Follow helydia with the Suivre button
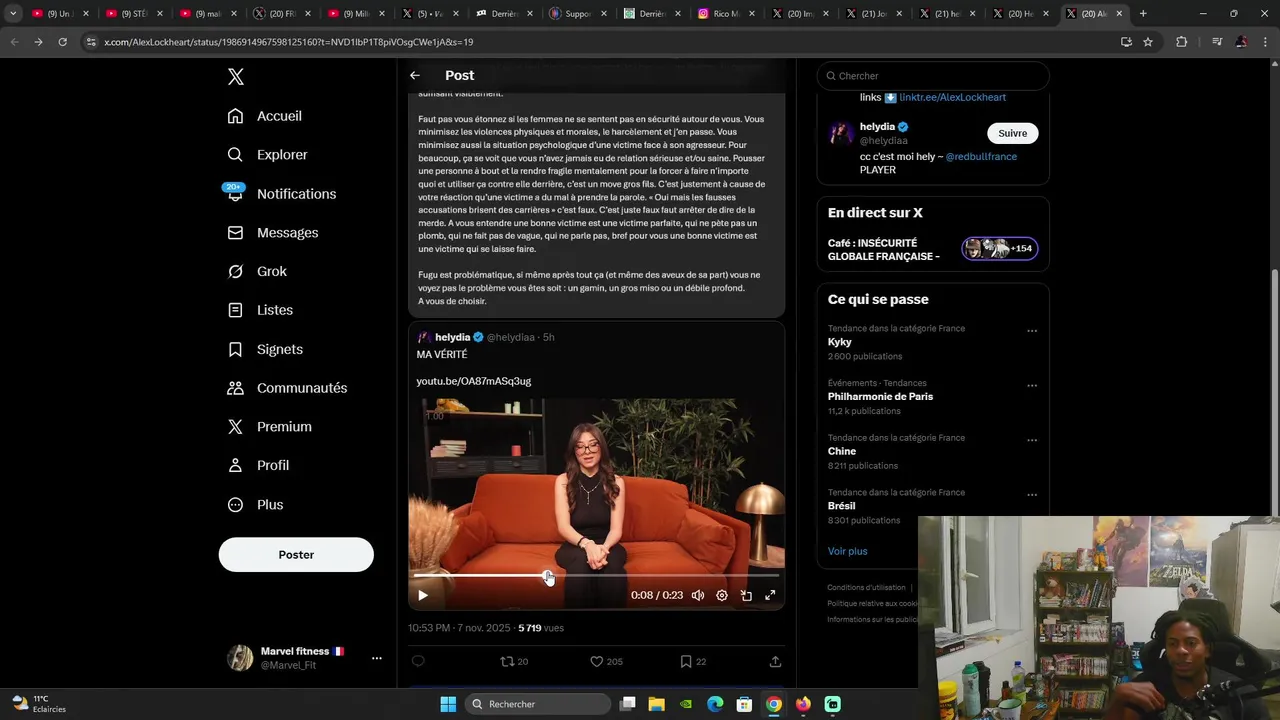The image size is (1280, 720). tap(1012, 133)
